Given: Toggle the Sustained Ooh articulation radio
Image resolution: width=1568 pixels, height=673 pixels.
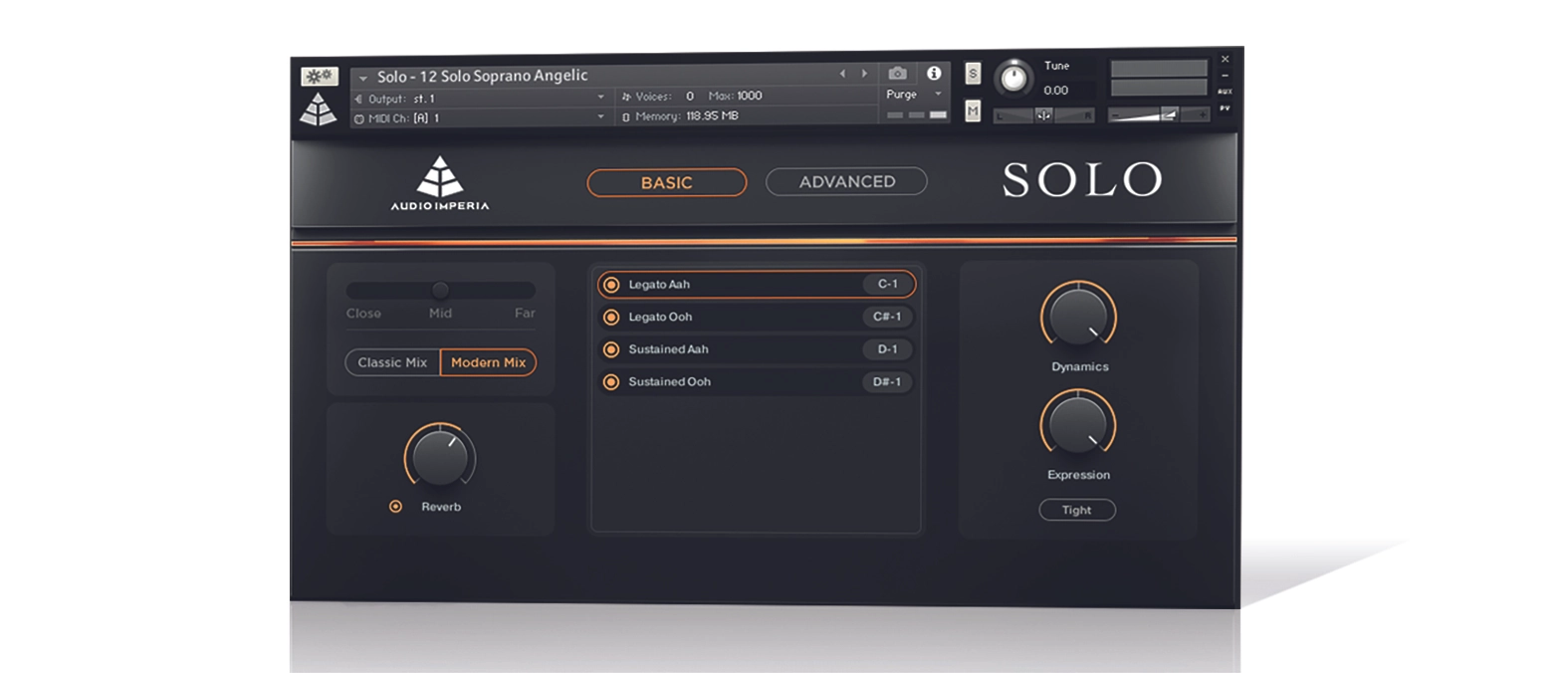Looking at the screenshot, I should point(611,382).
